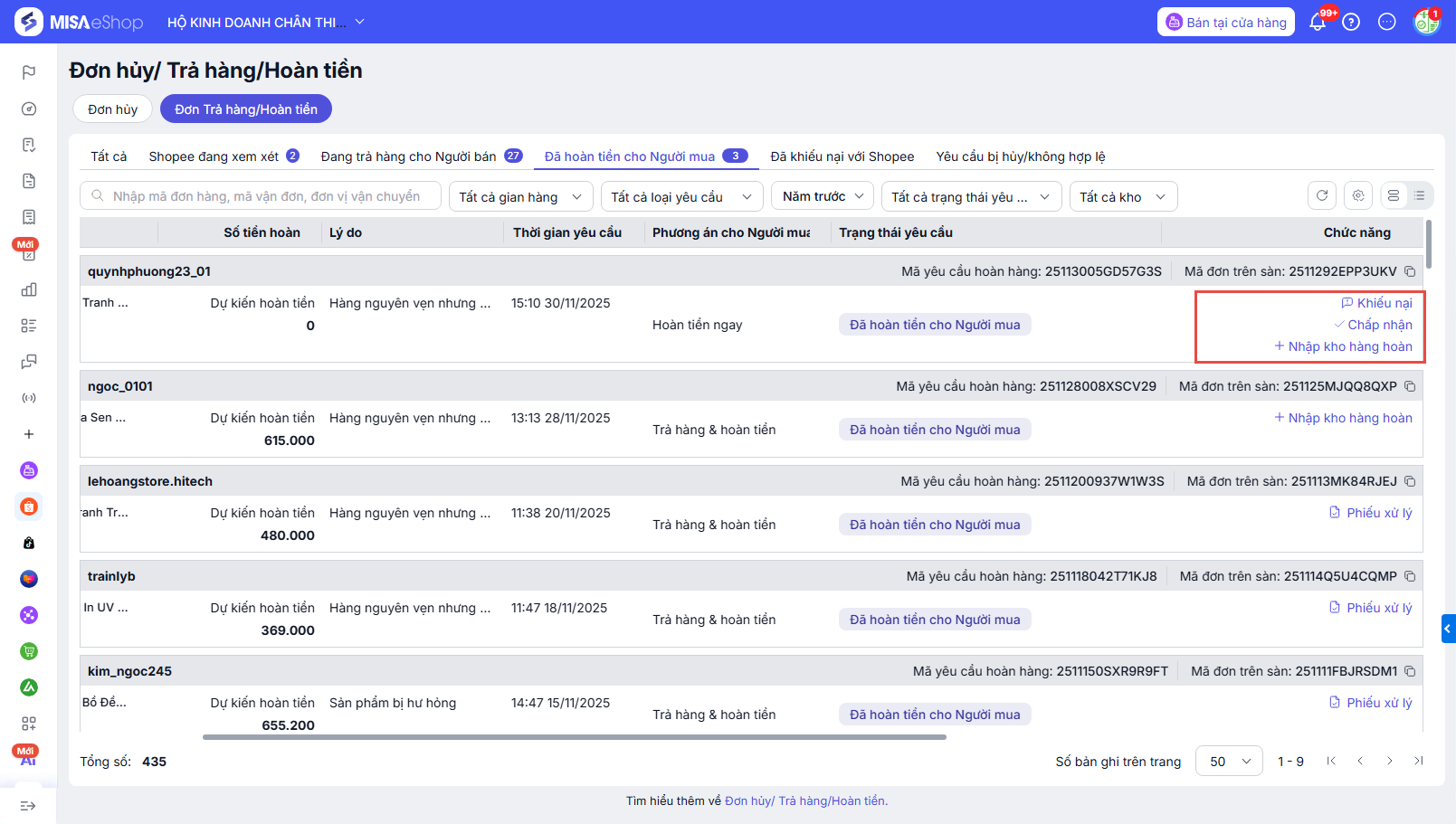Click 'Chấp nhận' for quynhphuong23_01 order
This screenshot has height=824, width=1456.
click(x=1373, y=325)
